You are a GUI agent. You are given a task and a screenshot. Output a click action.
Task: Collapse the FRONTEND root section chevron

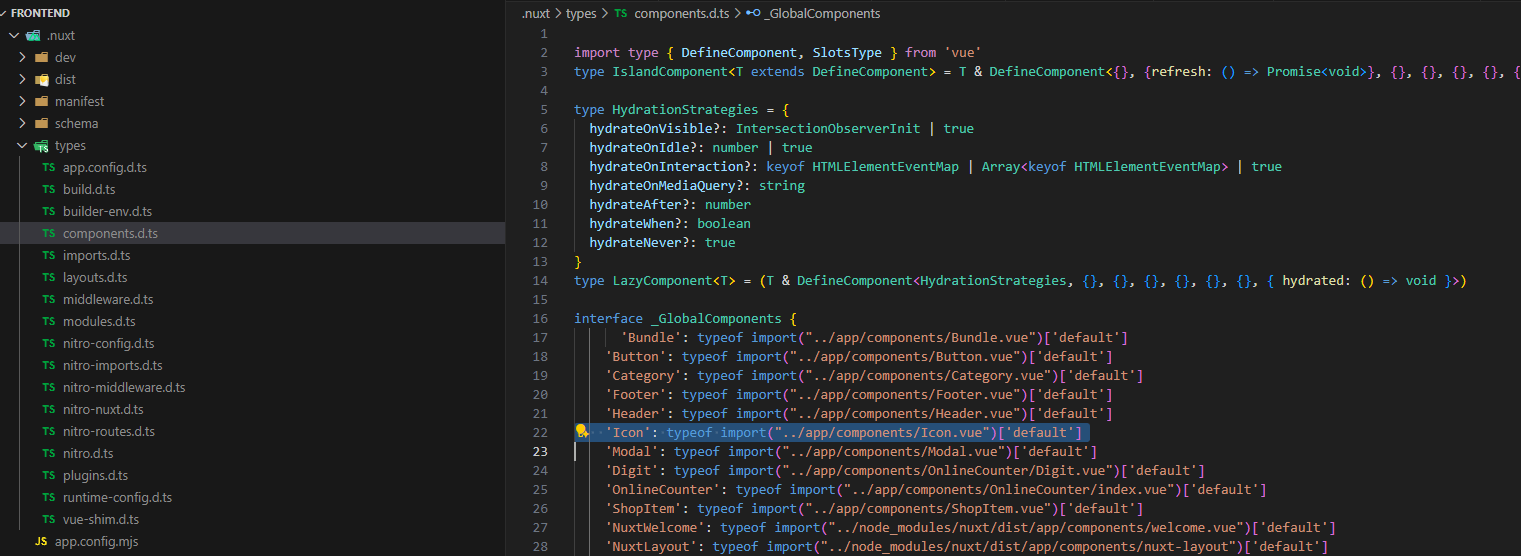[x=5, y=13]
